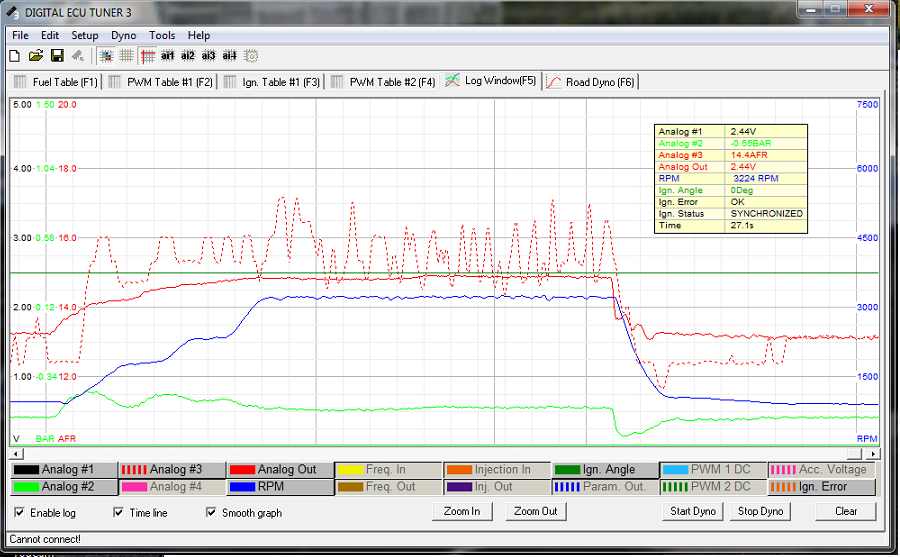Toggle the Time line checkbox
The image size is (900, 557).
click(117, 513)
